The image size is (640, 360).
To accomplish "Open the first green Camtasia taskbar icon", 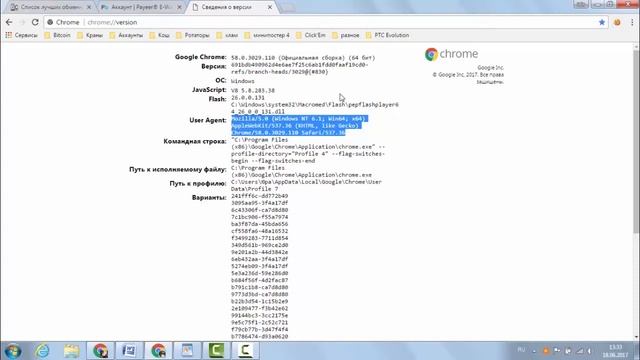I will (x=216, y=351).
